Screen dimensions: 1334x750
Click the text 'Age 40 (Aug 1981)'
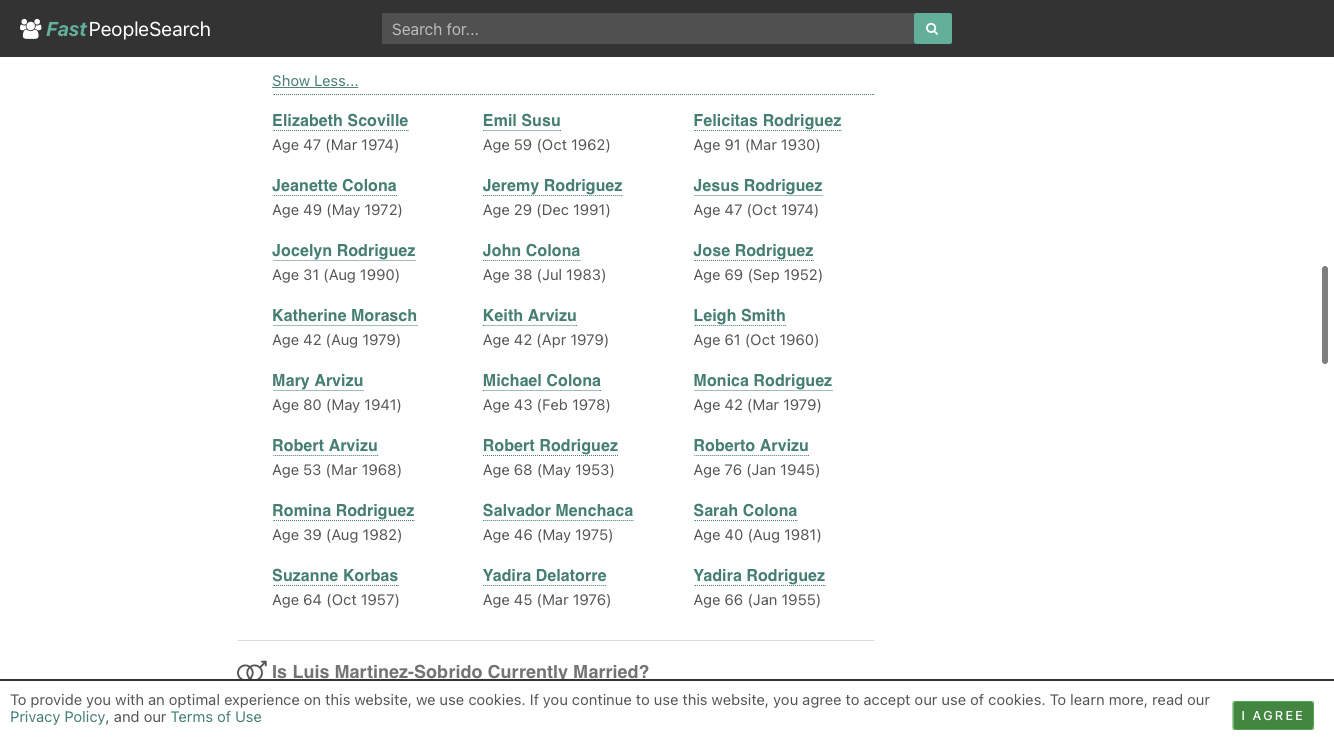pos(757,535)
